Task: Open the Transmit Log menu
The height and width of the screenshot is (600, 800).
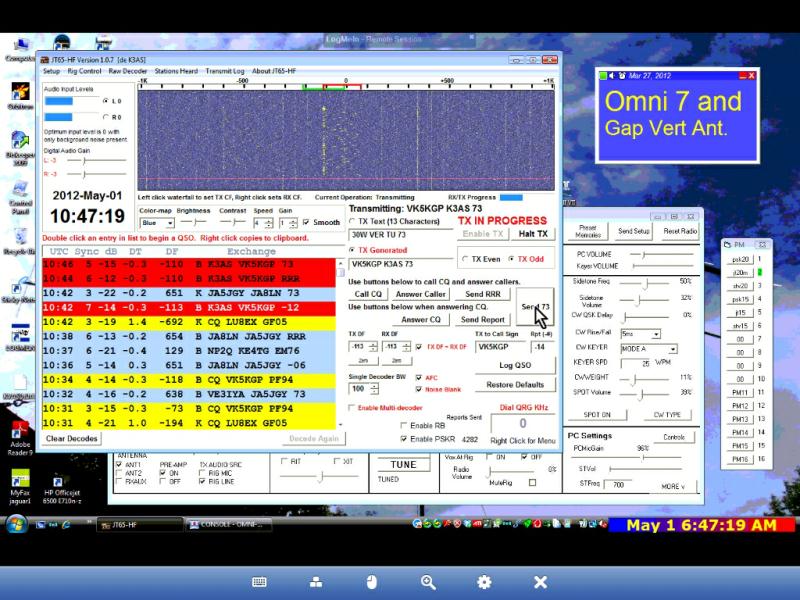Action: point(225,71)
